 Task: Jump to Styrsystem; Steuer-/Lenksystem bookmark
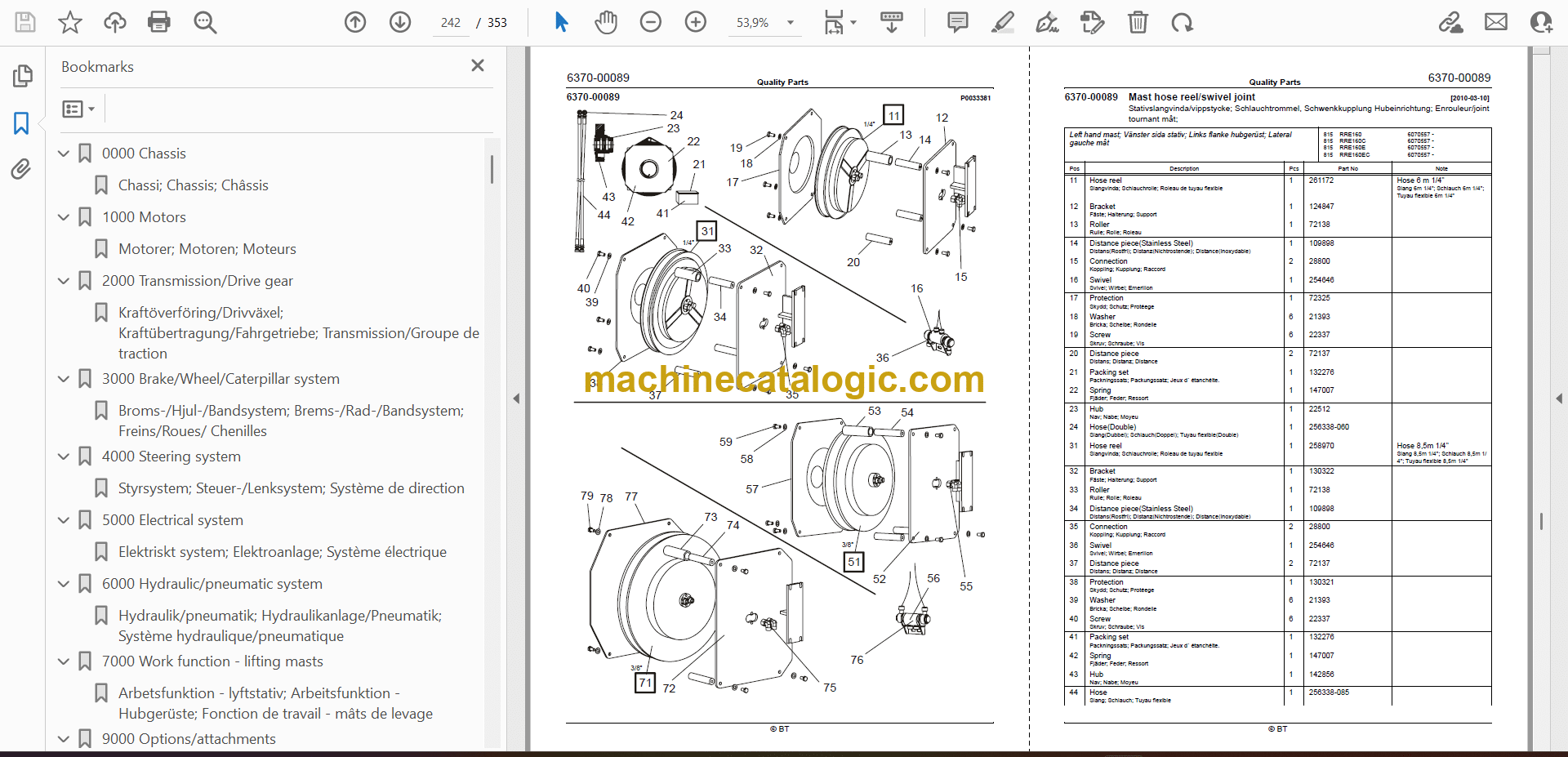coord(292,488)
